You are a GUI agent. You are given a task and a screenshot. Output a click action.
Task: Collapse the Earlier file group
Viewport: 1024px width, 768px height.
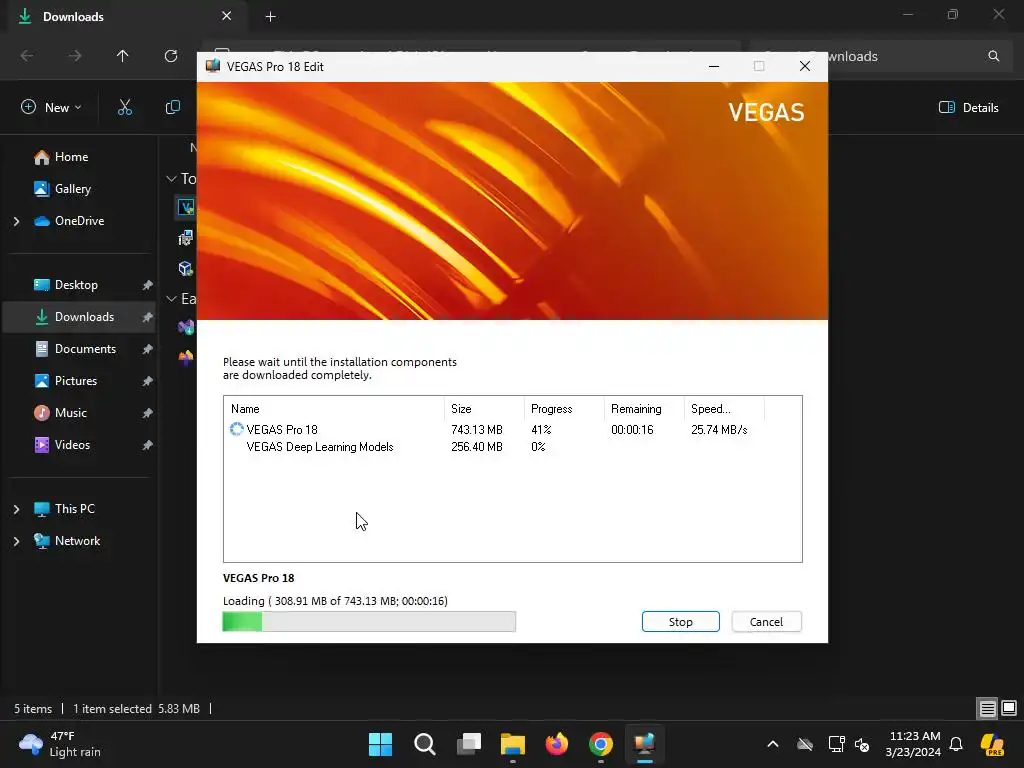(172, 298)
